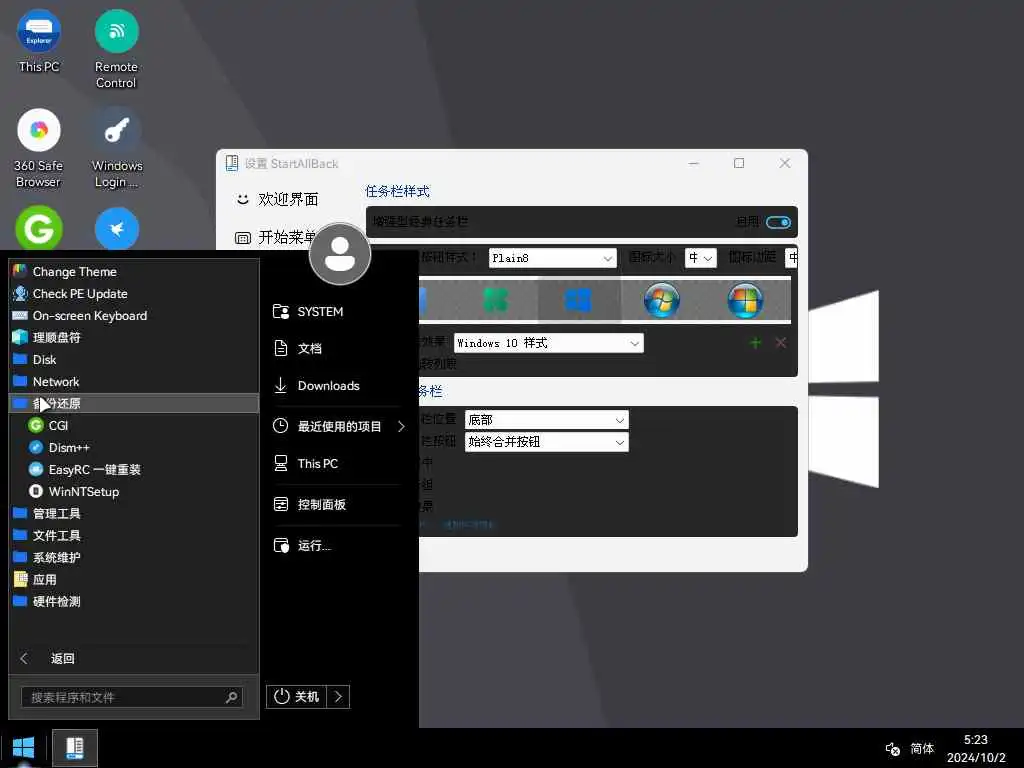The image size is (1024, 768).
Task: Switch to the 开始菜单 tab in StartAllBack
Action: click(x=277, y=238)
